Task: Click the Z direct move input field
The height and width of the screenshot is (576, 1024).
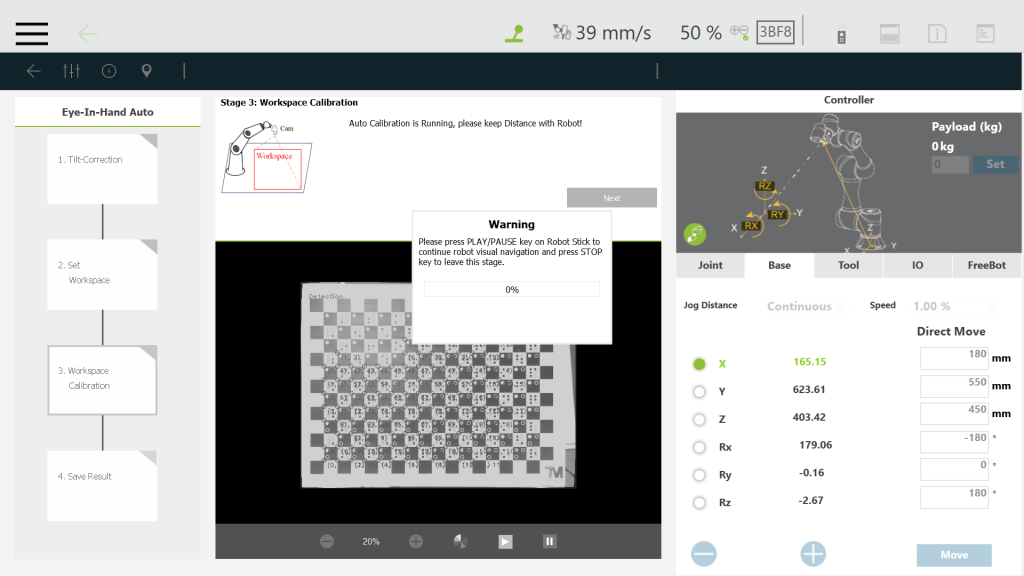Action: point(953,414)
